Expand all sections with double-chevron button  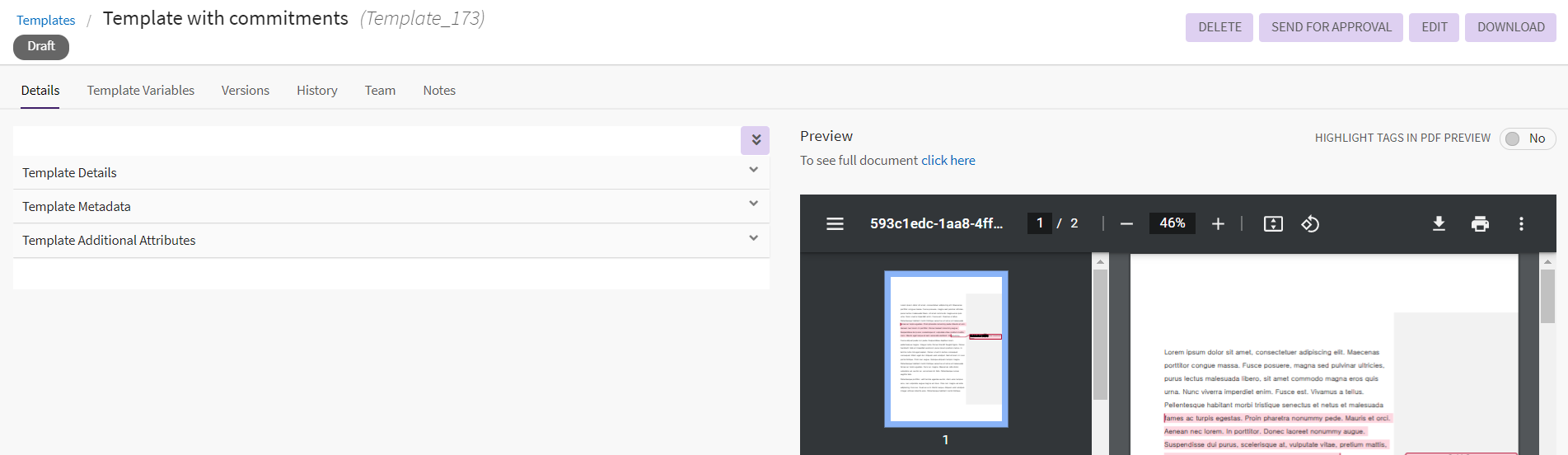point(755,140)
